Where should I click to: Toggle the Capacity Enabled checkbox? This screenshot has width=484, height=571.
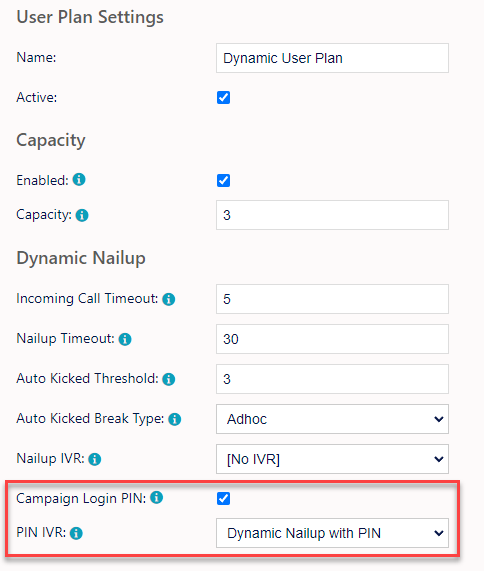[223, 180]
